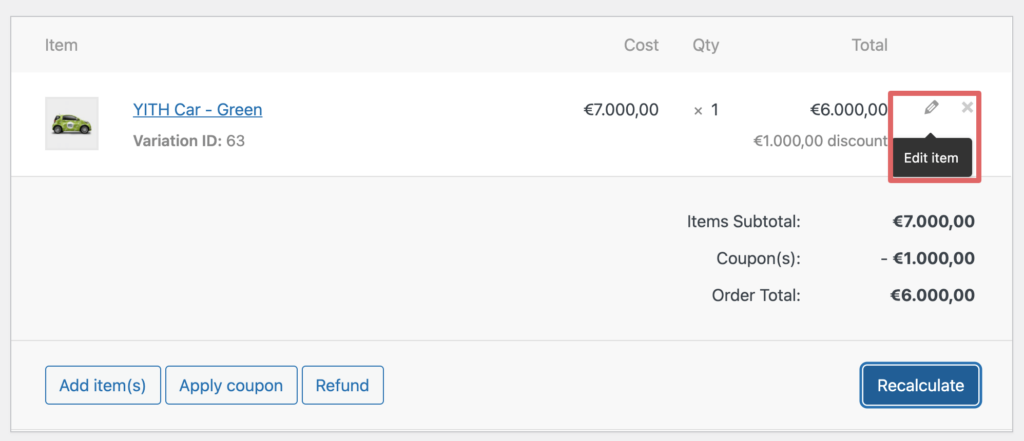Image resolution: width=1024 pixels, height=441 pixels.
Task: Click the Order Total amount €6.000,00
Action: coord(933,295)
